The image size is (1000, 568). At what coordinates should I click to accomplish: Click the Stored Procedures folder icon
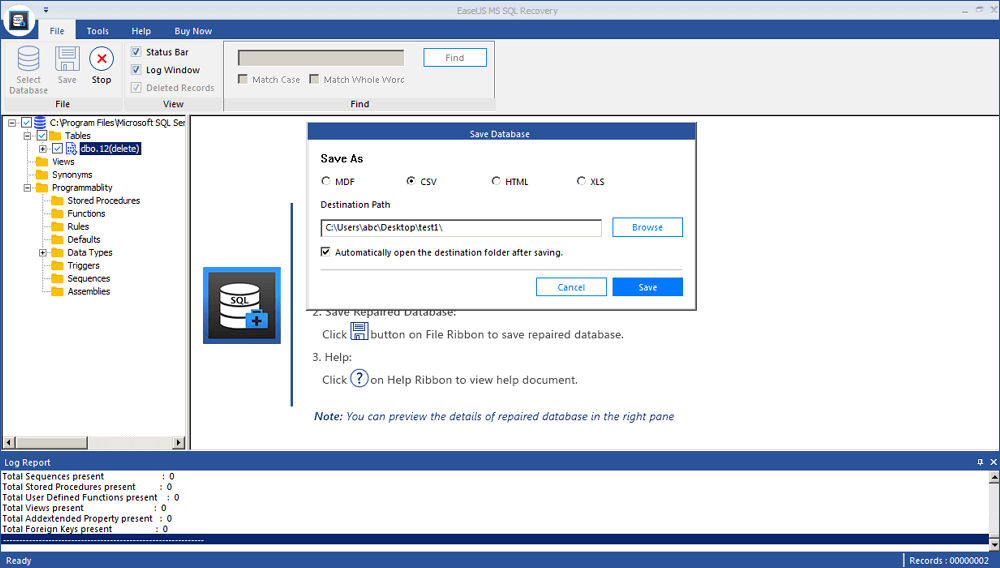pyautogui.click(x=57, y=201)
